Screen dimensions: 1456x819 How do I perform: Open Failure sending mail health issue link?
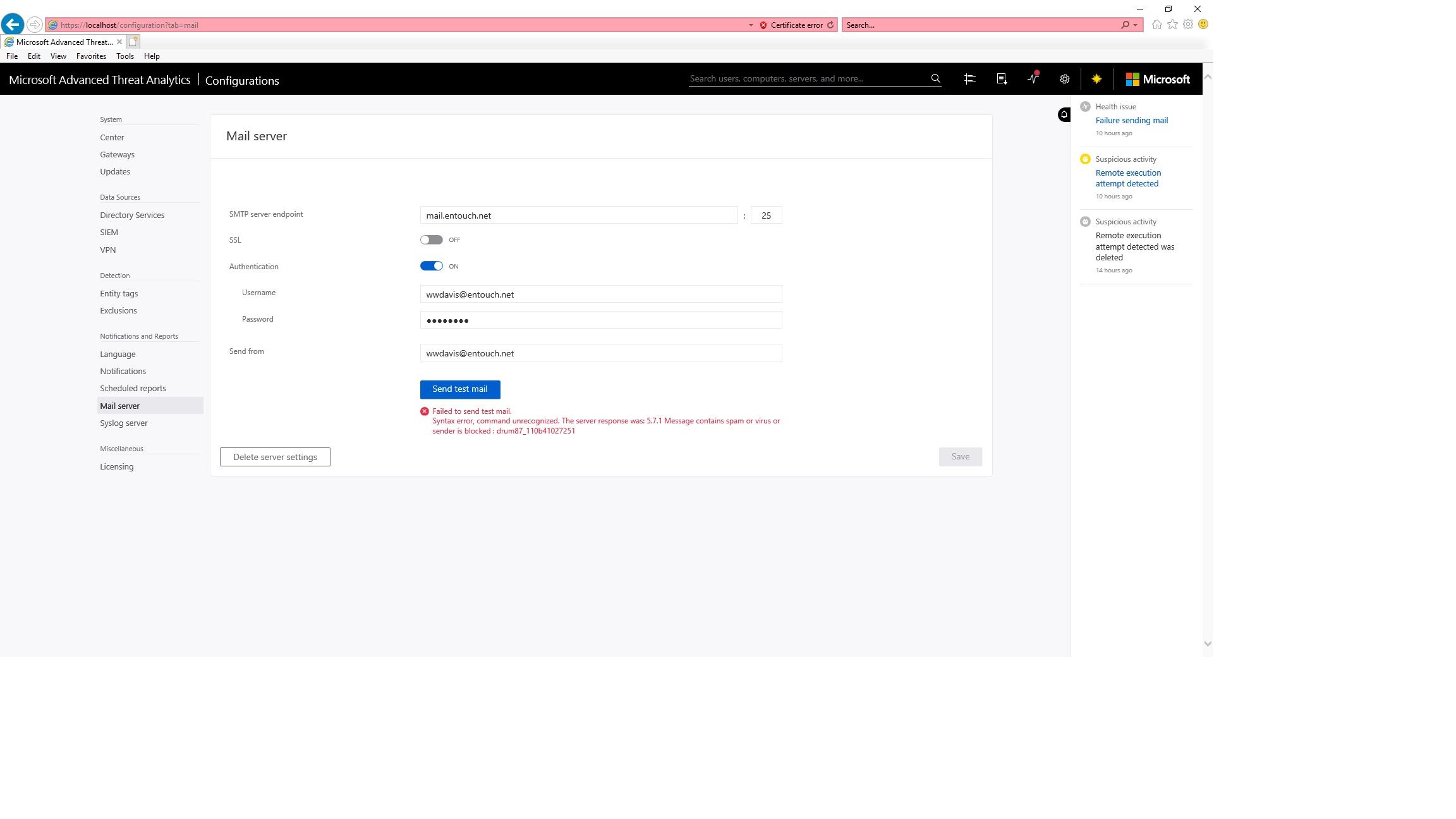1132,120
